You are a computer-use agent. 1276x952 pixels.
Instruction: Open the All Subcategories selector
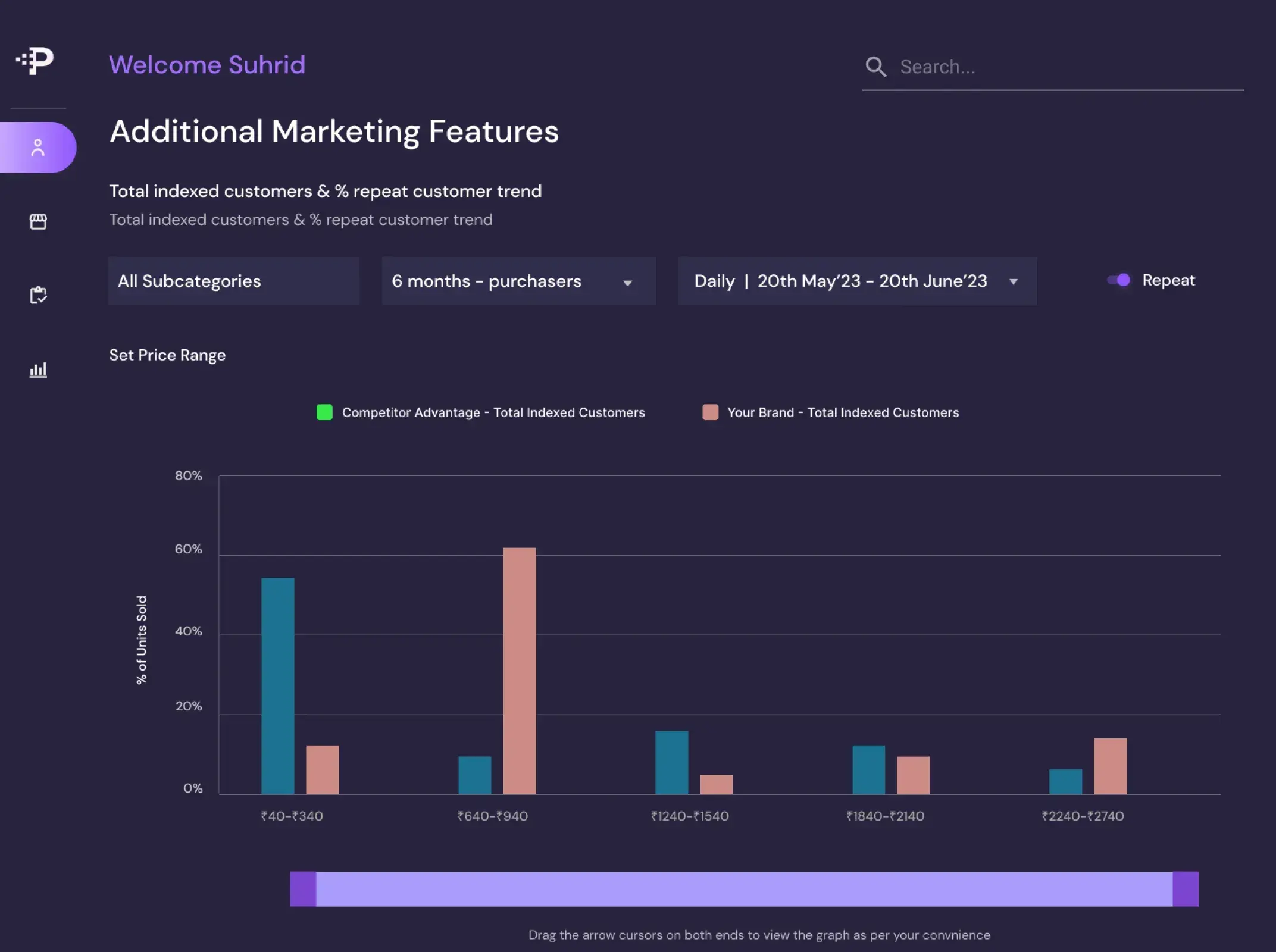tap(234, 281)
